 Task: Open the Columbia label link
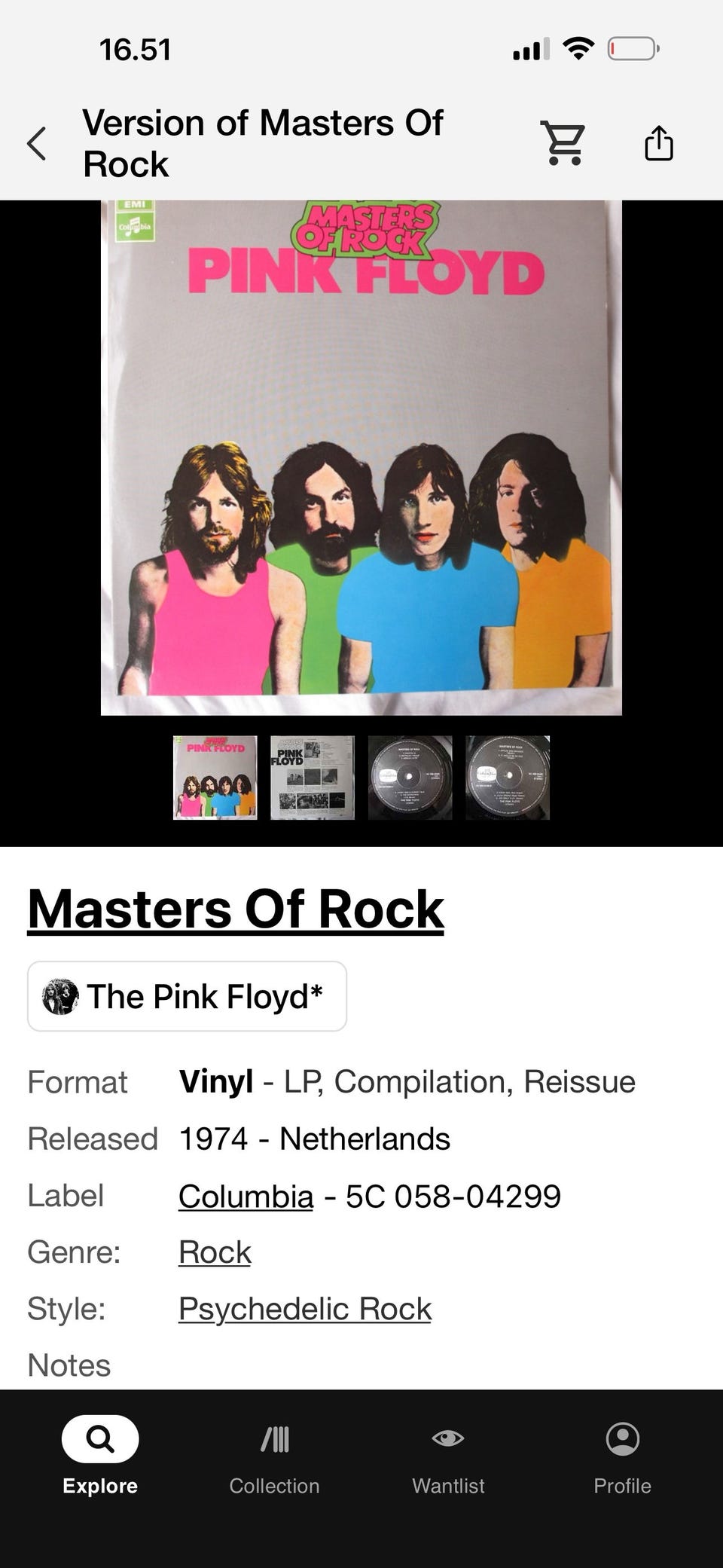point(246,1196)
